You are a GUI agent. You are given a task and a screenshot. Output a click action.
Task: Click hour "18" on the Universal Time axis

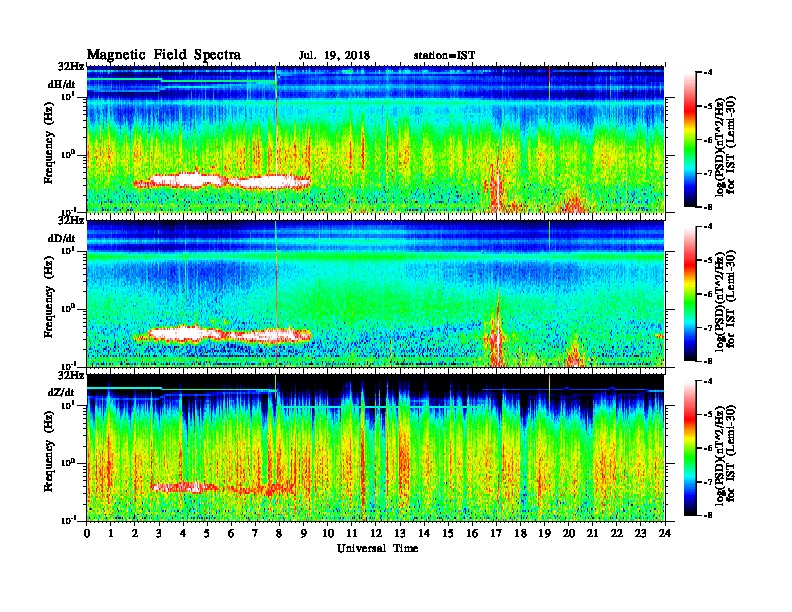[520, 534]
